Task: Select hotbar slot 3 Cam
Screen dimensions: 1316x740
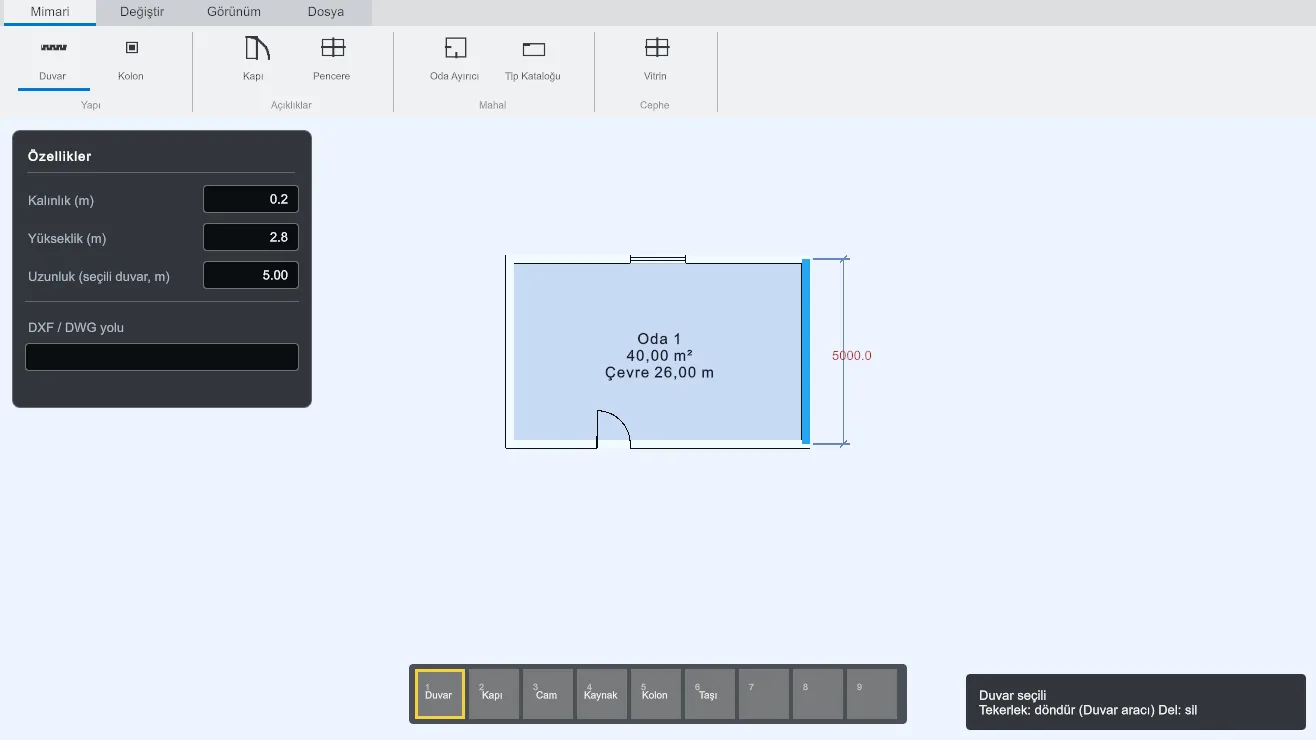Action: (548, 694)
